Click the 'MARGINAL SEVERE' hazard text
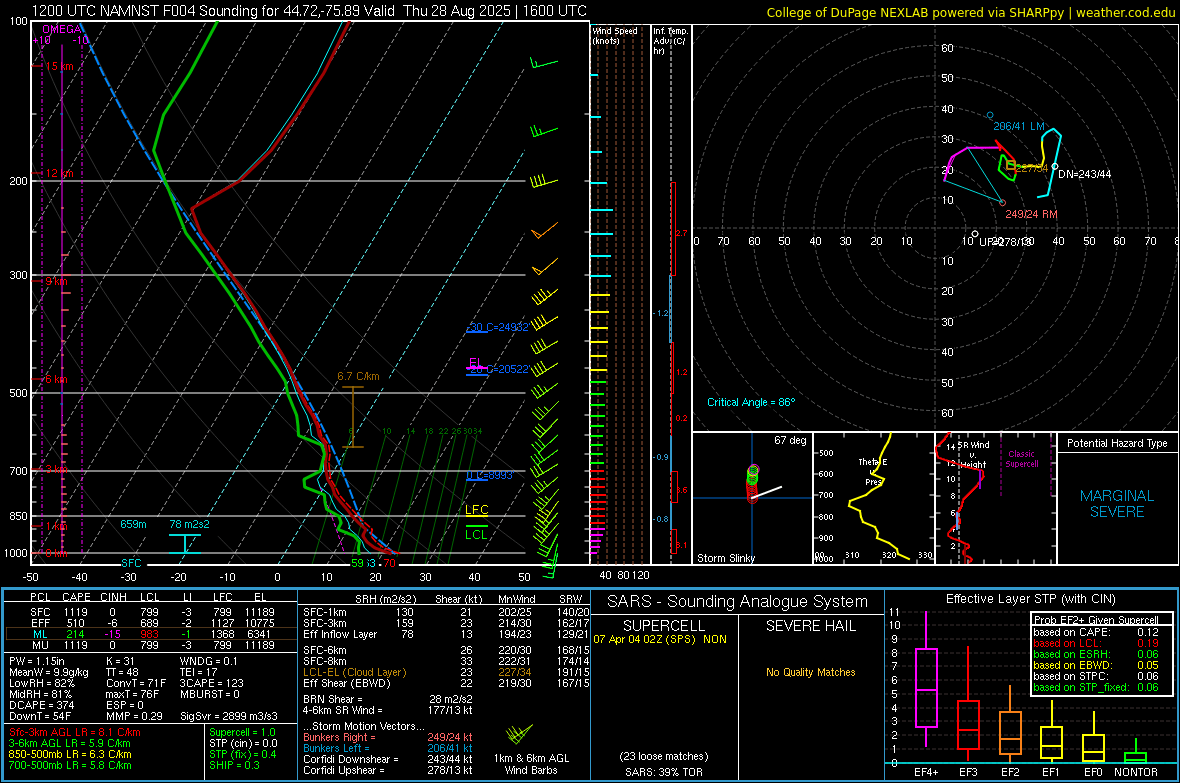Screen dimensions: 1180x783 click(1117, 504)
